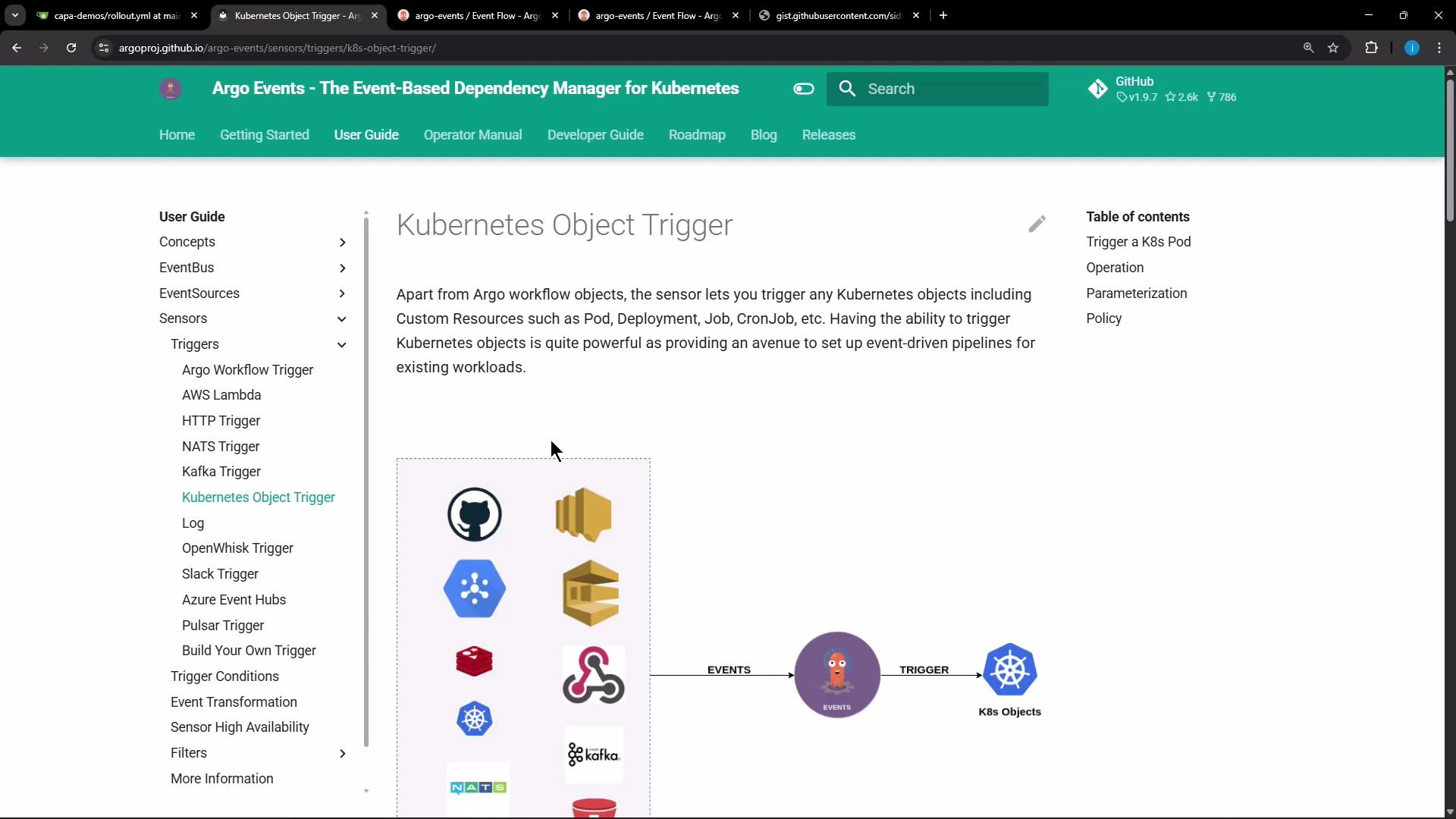Open Chrome three-dot menu
Viewport: 1456px width, 819px height.
point(1439,48)
